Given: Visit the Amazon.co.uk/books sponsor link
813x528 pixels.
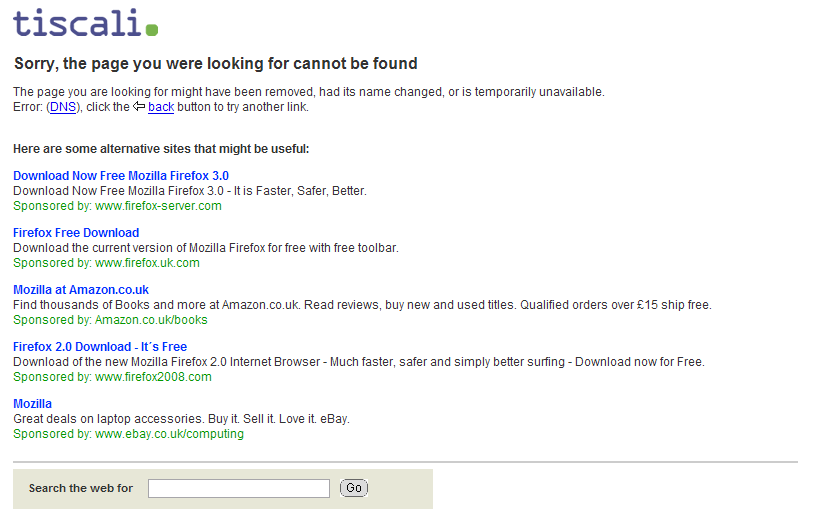Looking at the screenshot, I should pos(151,320).
